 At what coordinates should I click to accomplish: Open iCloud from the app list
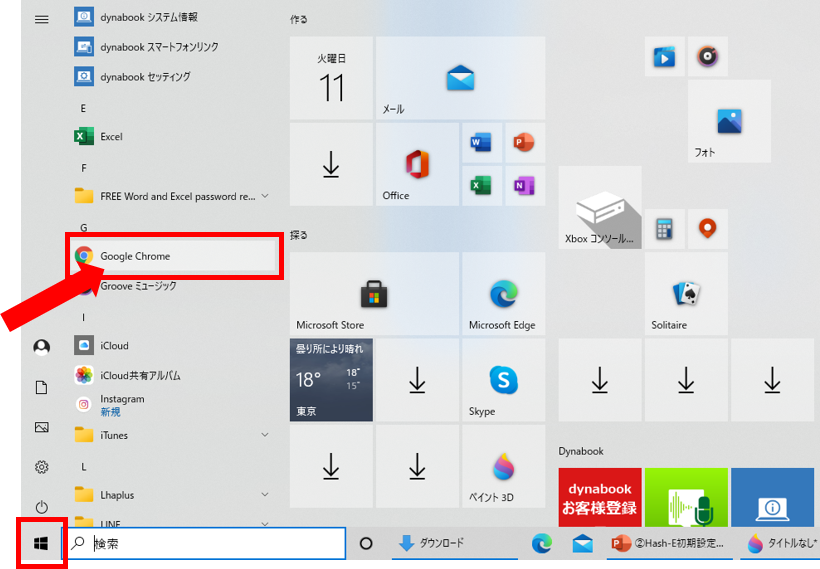(x=174, y=346)
